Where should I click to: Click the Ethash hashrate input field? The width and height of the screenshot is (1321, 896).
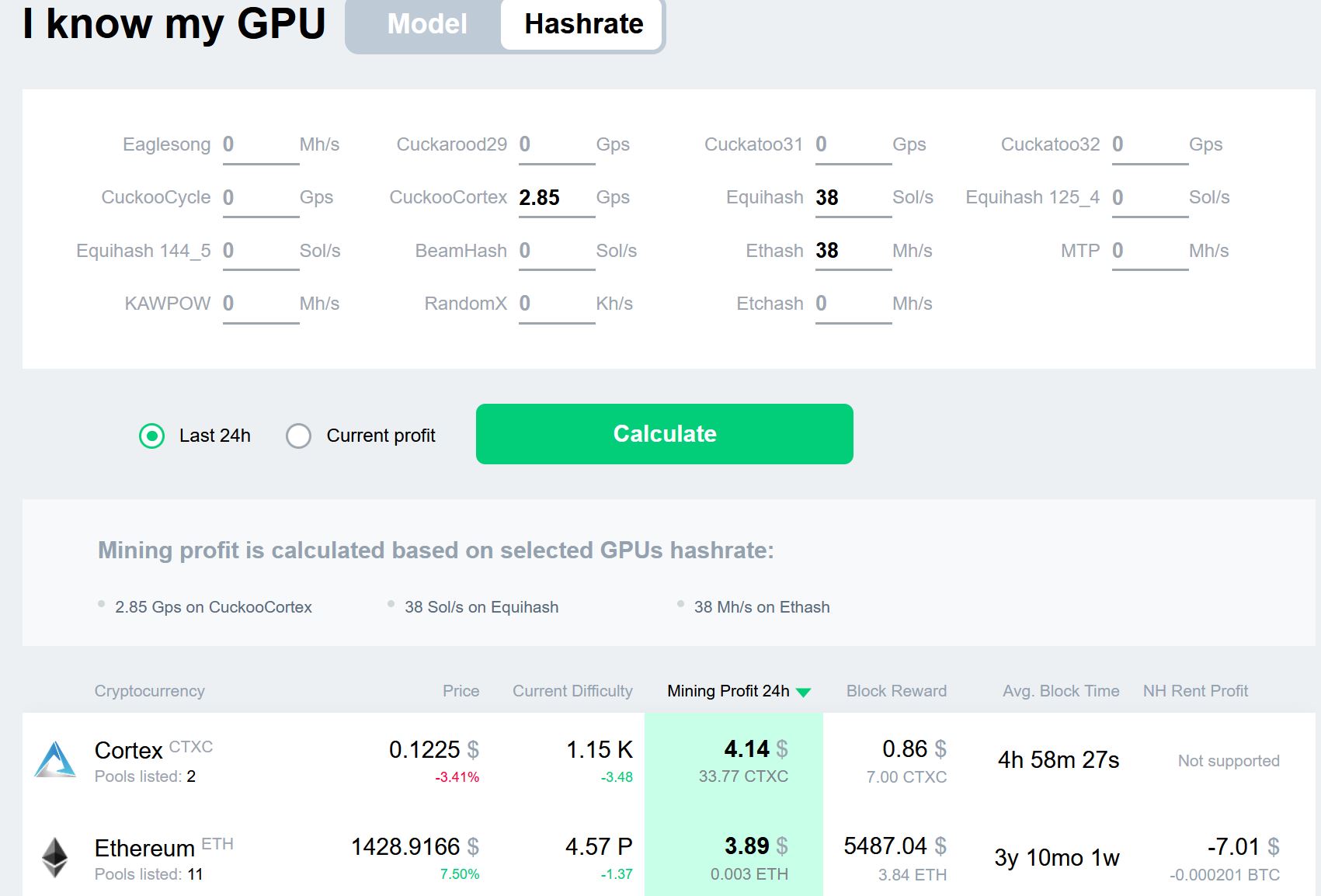pyautogui.click(x=852, y=251)
